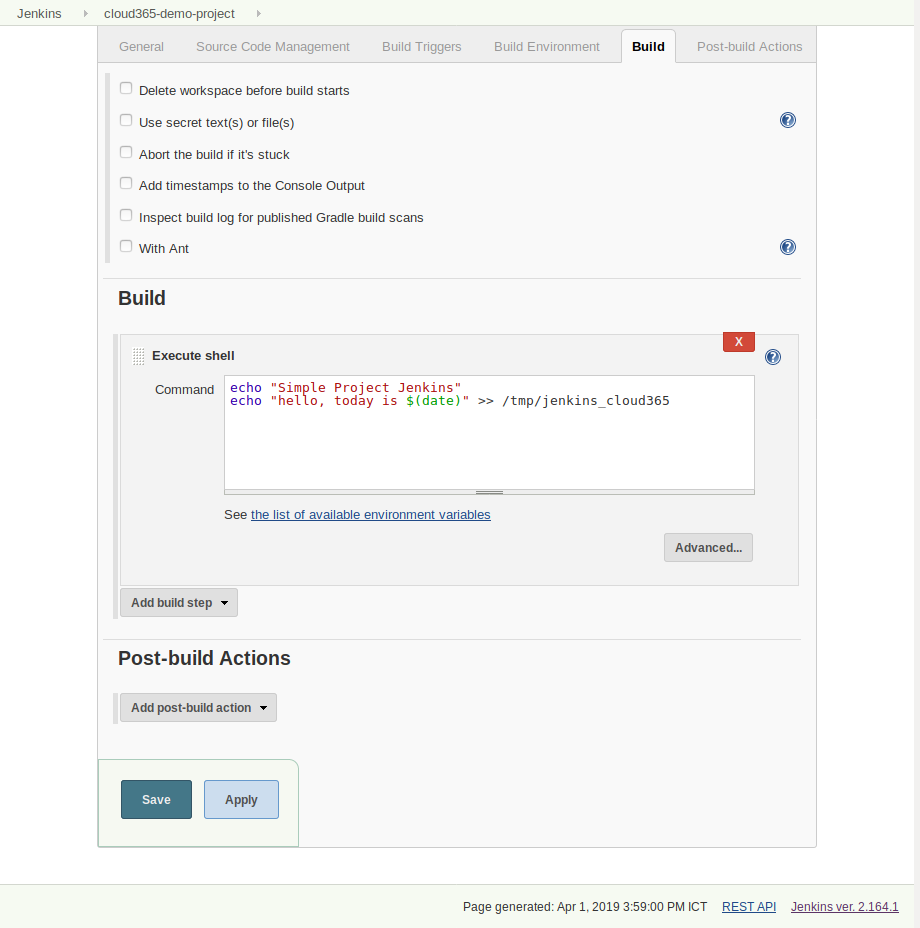Click help icon for secret text option

pos(787,120)
